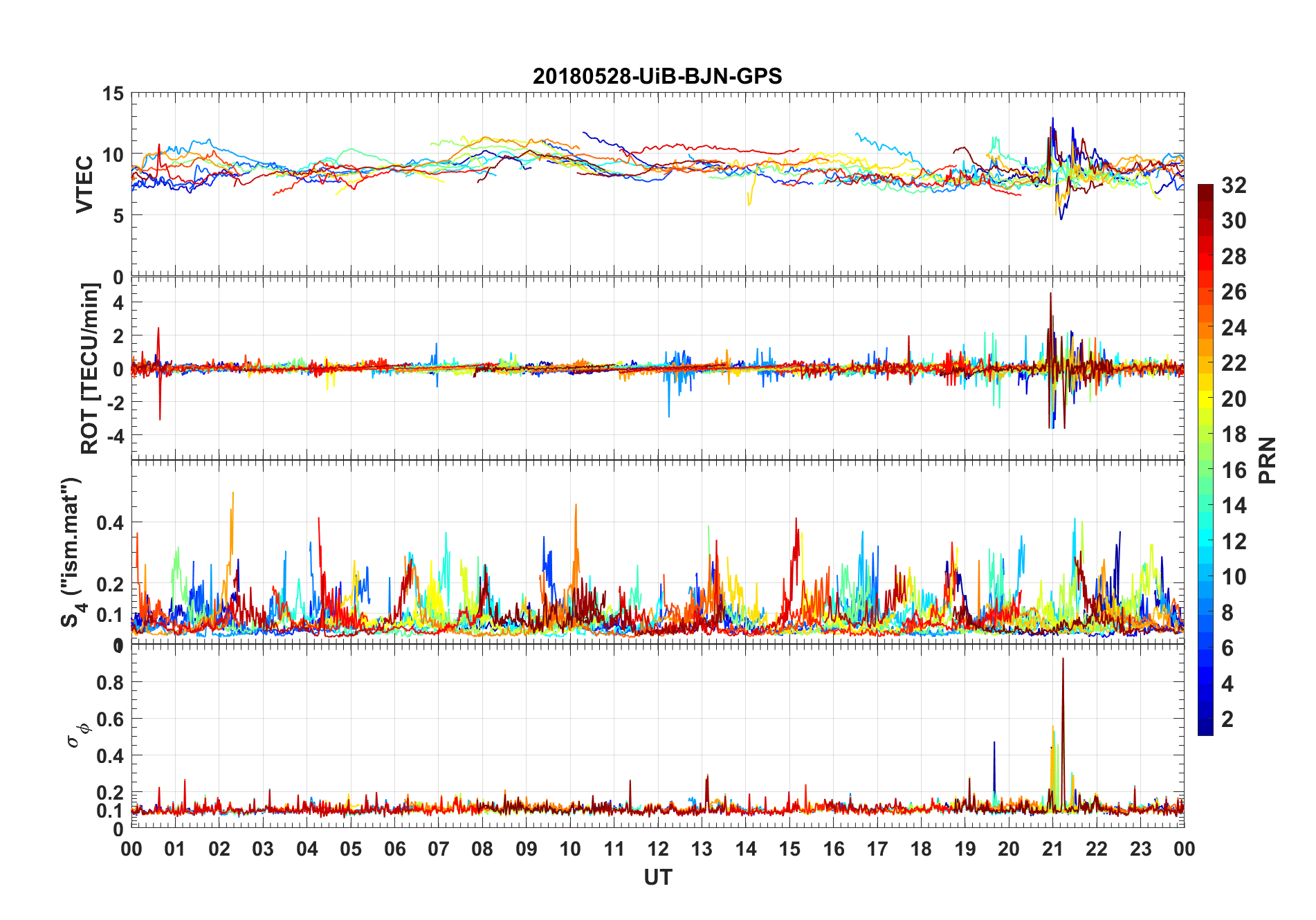Click x-axis hour tick 07
Viewport: 1316px width, 920px height.
tap(439, 849)
